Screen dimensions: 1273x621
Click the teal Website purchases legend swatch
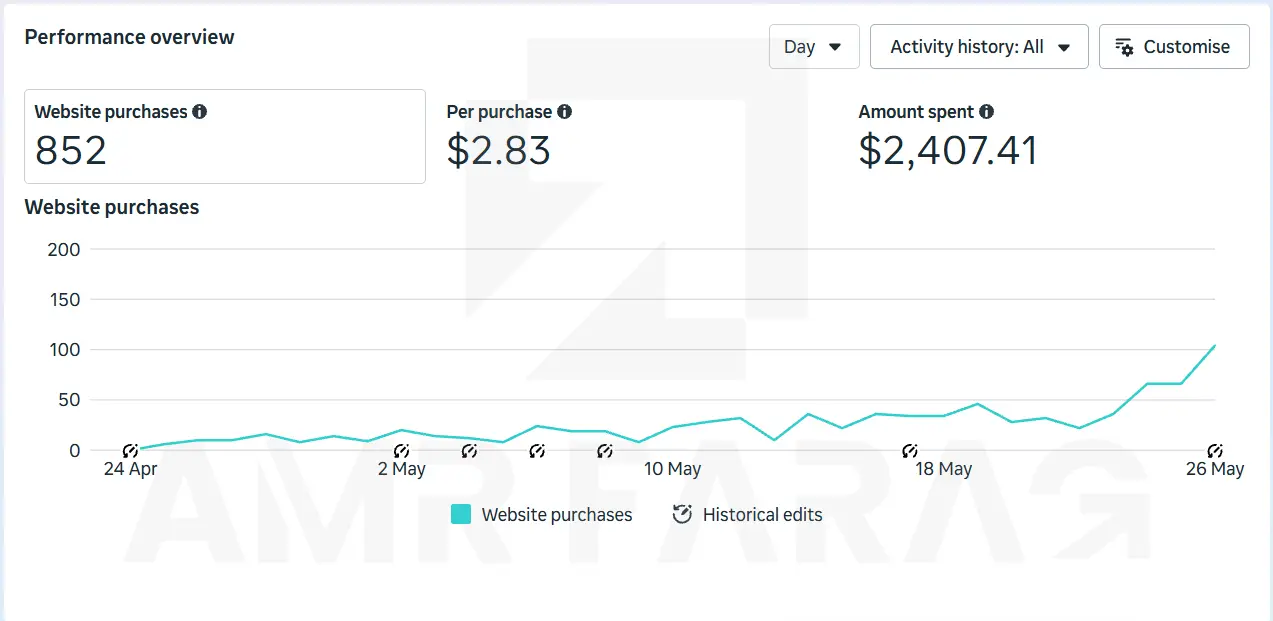(x=461, y=515)
